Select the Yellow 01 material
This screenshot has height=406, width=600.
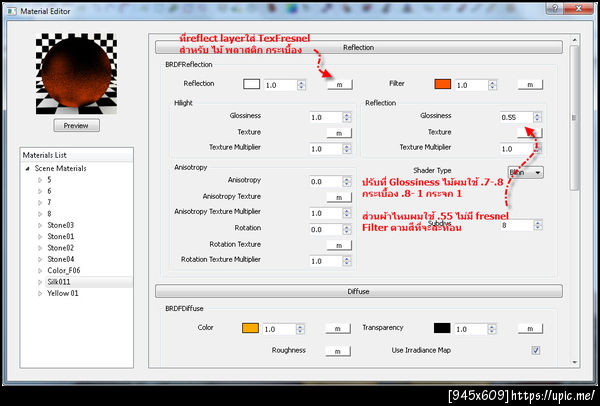click(62, 293)
